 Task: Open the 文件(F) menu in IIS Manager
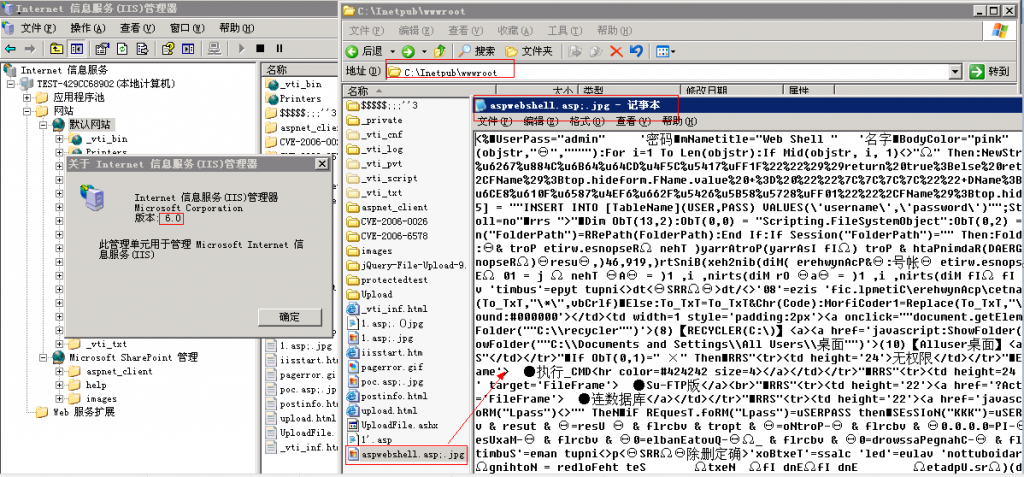point(40,28)
